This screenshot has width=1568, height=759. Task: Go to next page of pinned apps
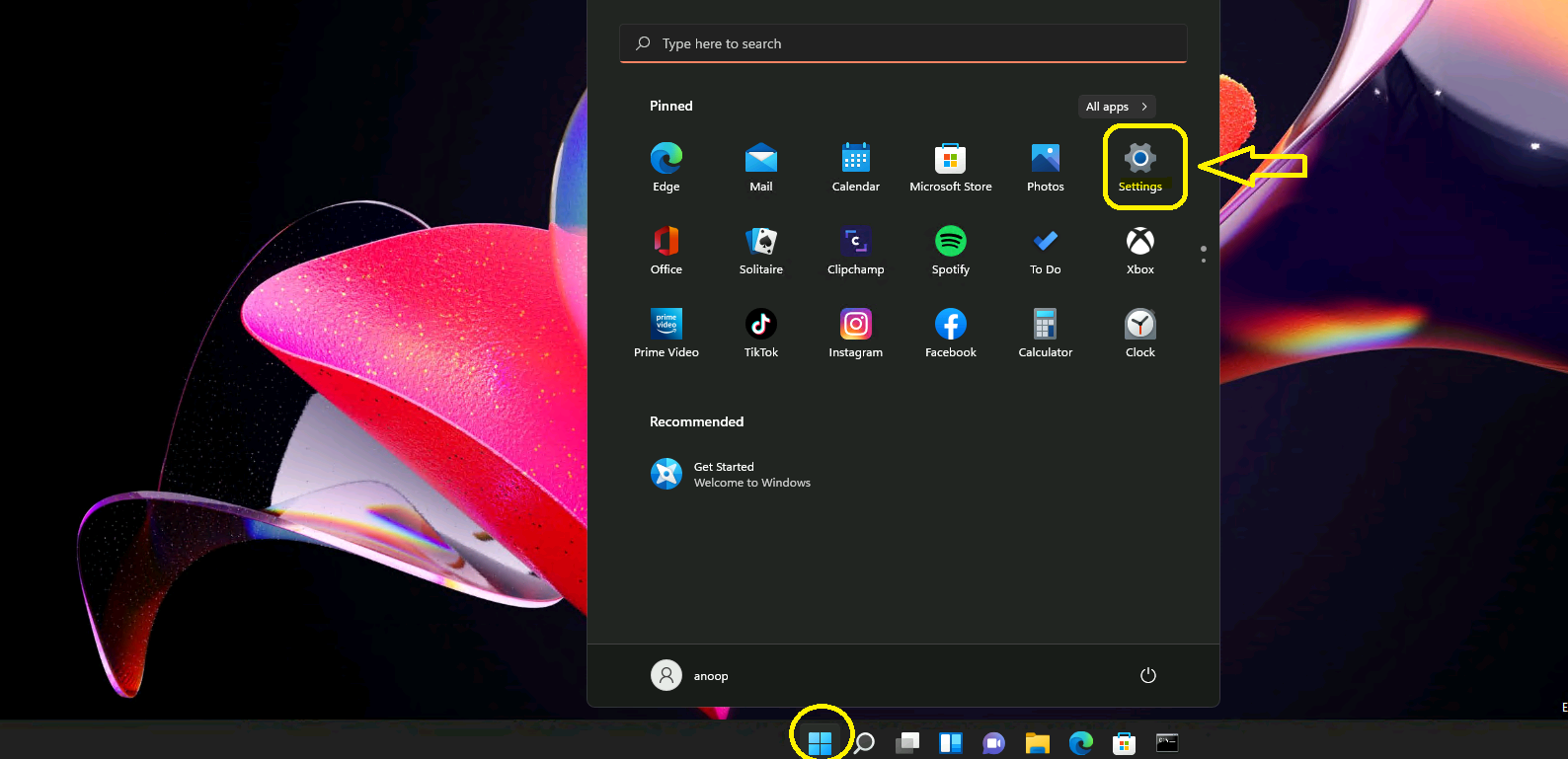click(1203, 261)
